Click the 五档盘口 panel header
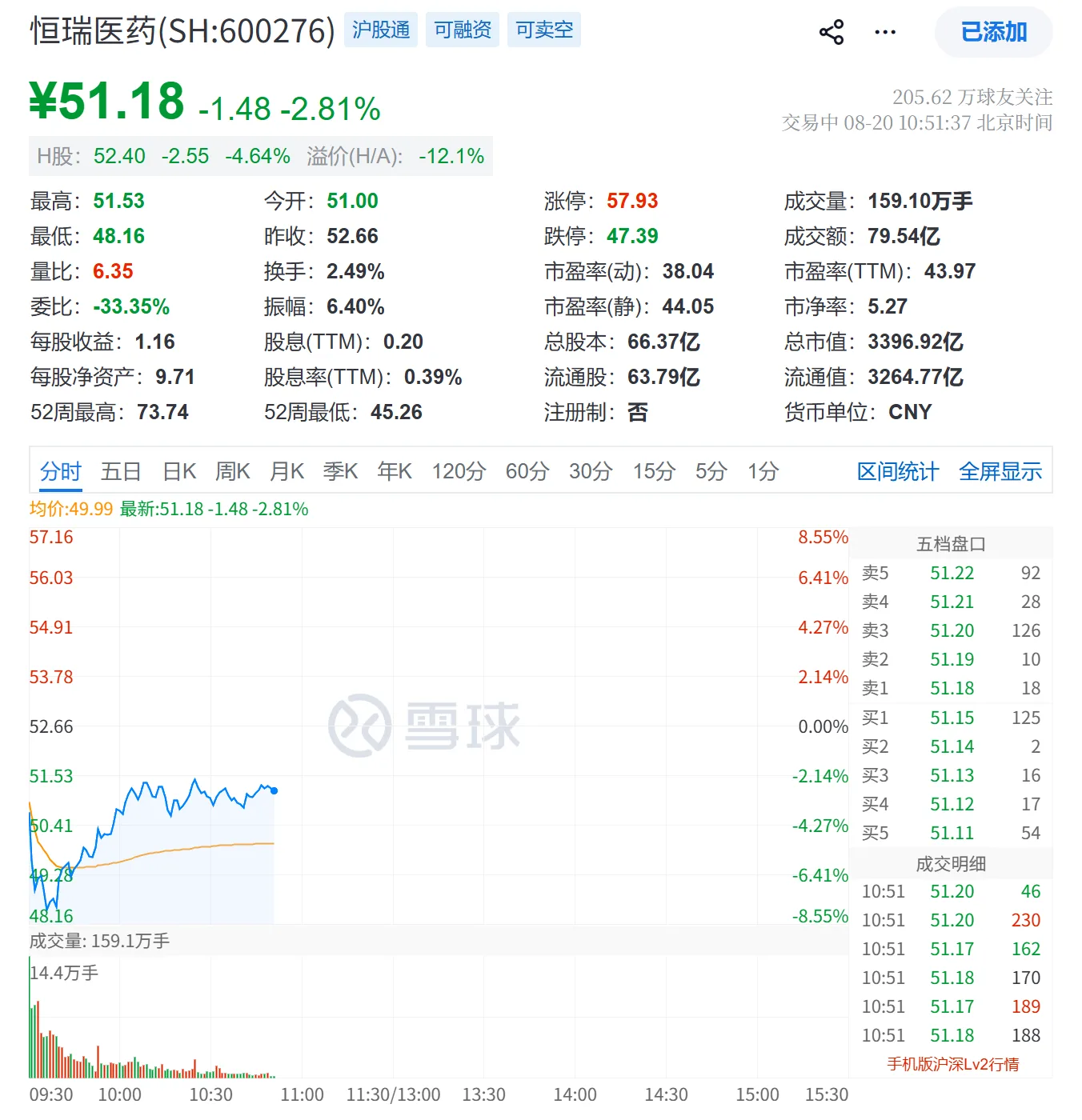Image resolution: width=1082 pixels, height=1120 pixels. [x=951, y=544]
